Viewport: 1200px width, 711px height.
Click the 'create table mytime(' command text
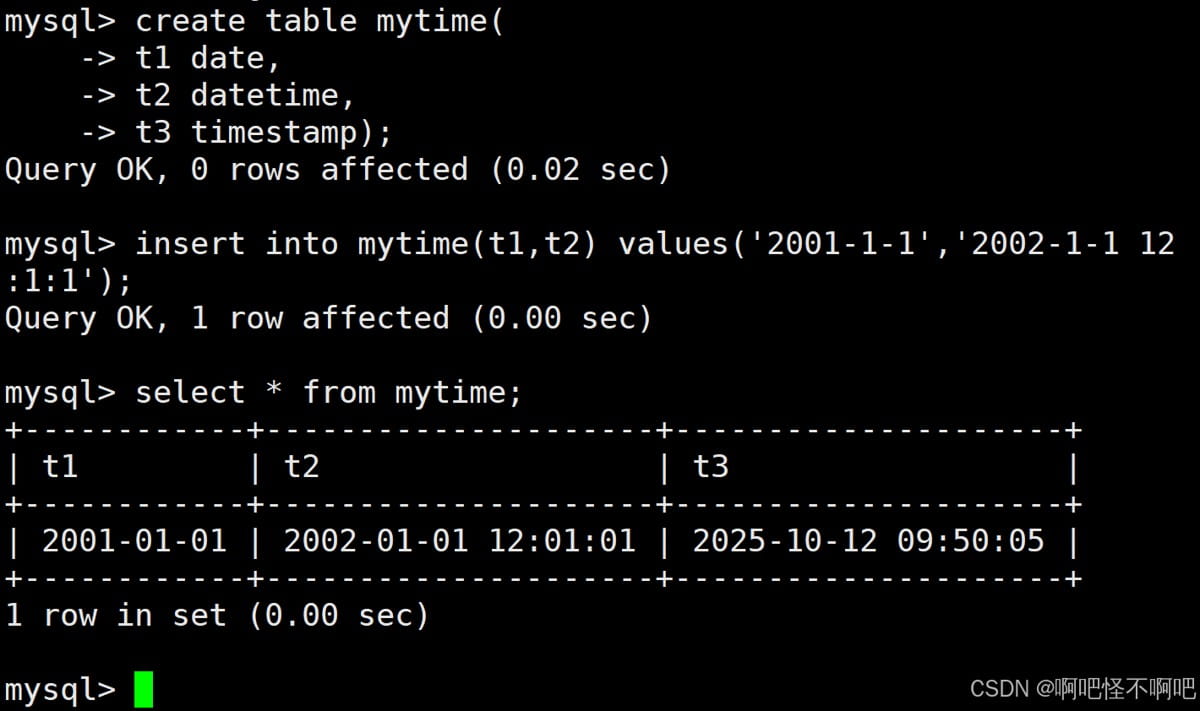tap(319, 21)
